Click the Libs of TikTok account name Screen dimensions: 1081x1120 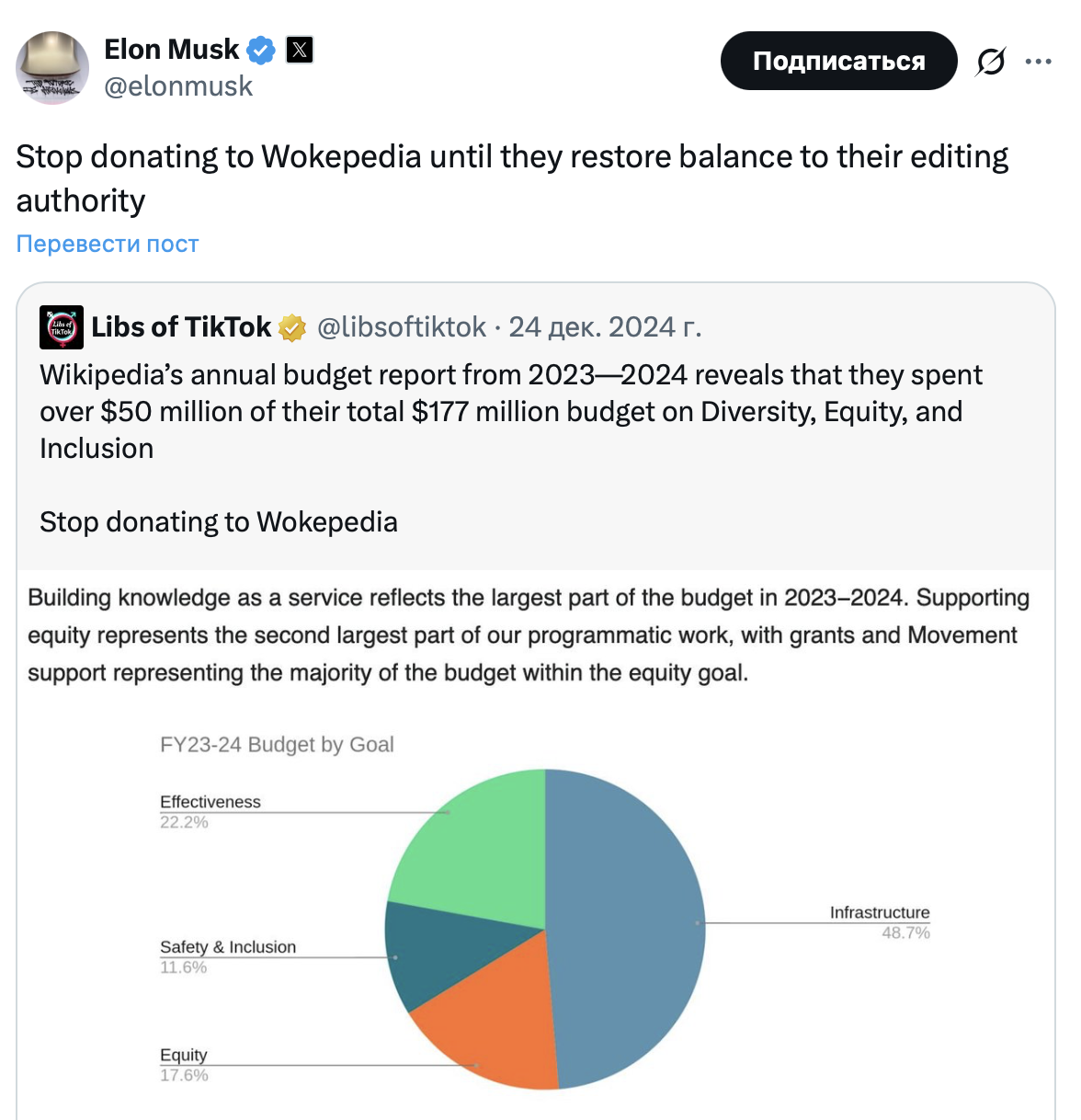point(181,327)
